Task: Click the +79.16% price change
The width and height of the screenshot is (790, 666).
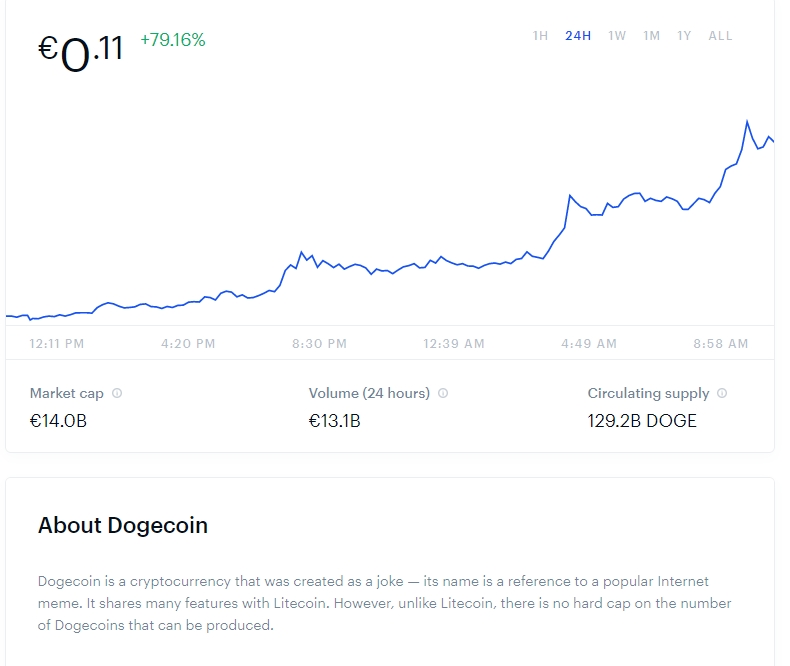Action: click(x=172, y=40)
